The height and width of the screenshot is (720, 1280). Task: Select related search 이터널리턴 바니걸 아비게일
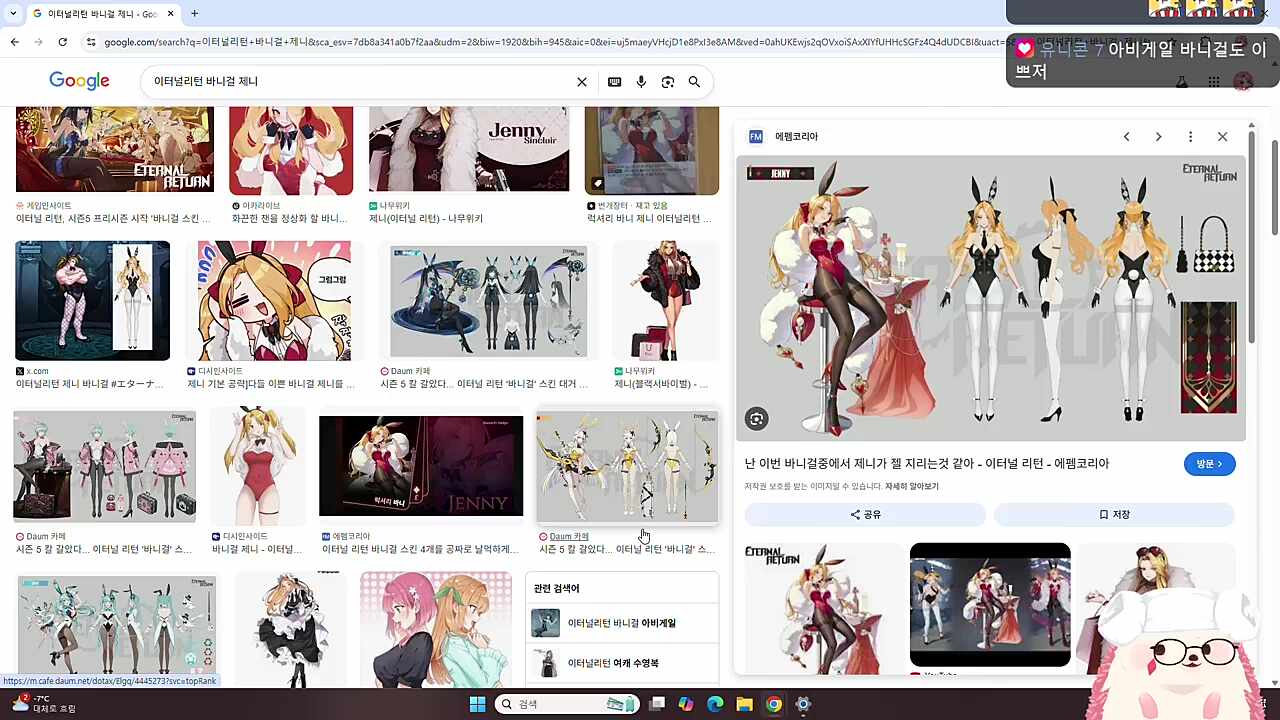click(622, 623)
